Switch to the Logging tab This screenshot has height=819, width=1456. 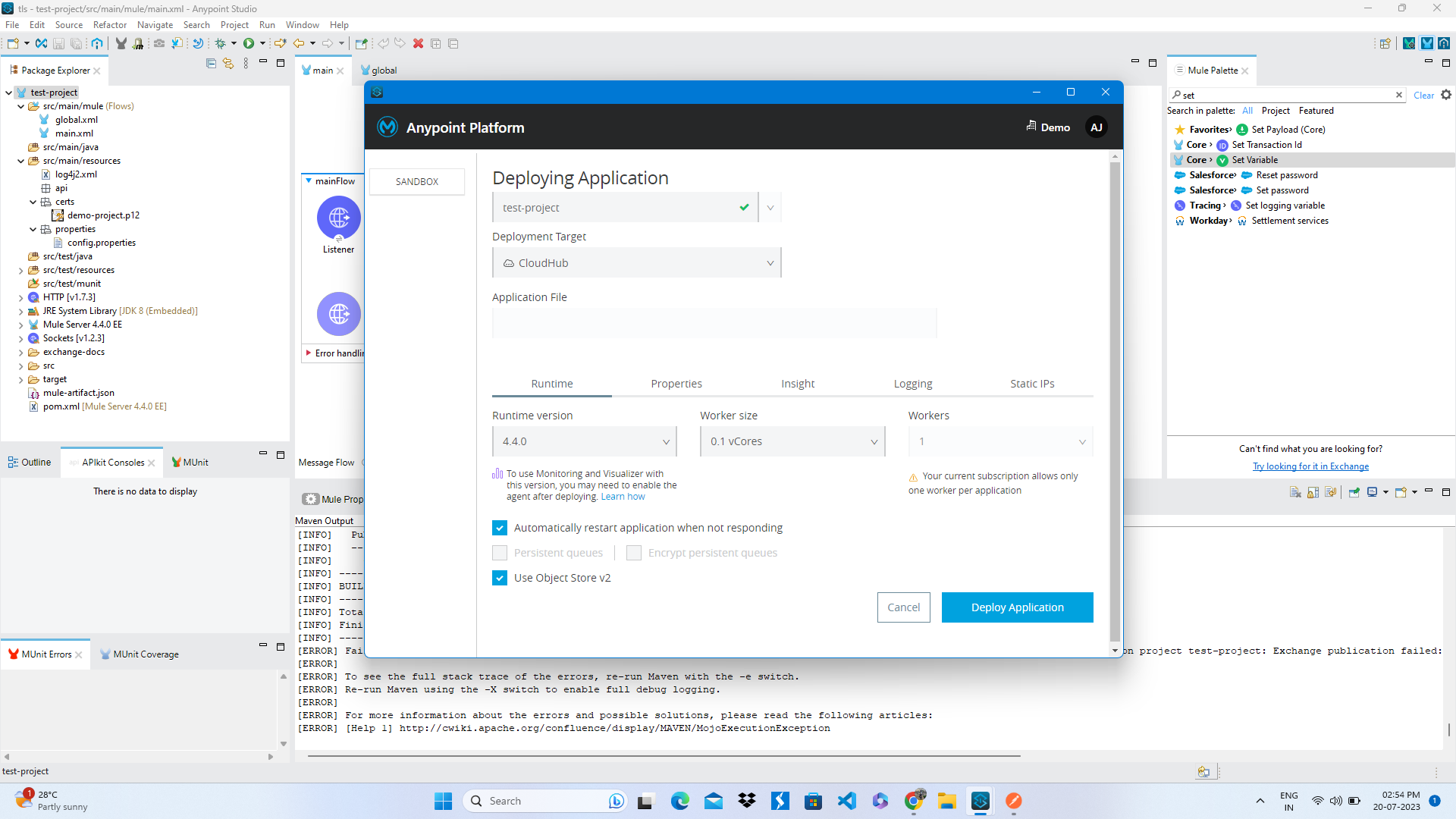click(x=913, y=384)
